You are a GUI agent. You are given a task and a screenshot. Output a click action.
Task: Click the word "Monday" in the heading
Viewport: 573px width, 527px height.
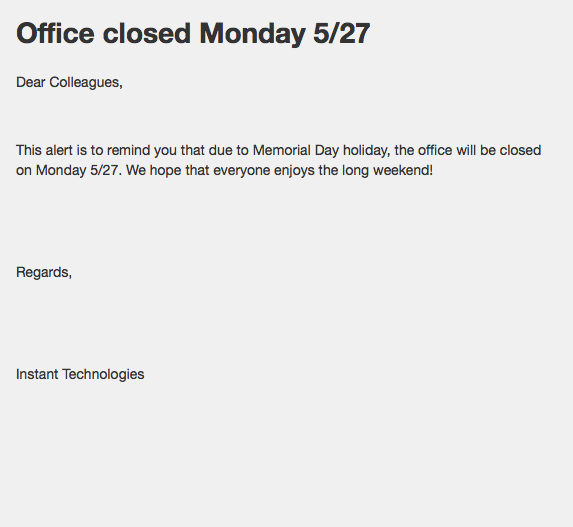point(252,35)
